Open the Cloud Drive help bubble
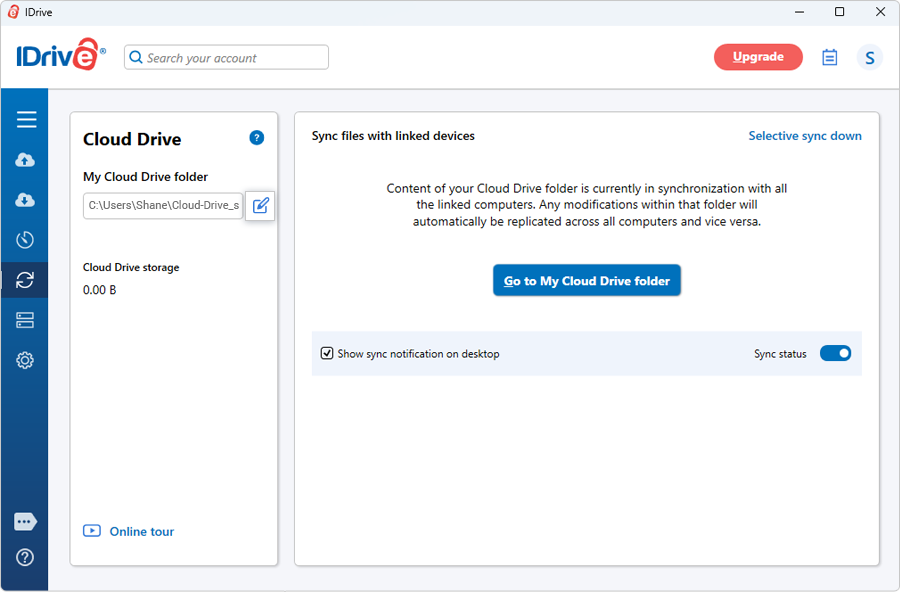The height and width of the screenshot is (592, 900). point(256,137)
